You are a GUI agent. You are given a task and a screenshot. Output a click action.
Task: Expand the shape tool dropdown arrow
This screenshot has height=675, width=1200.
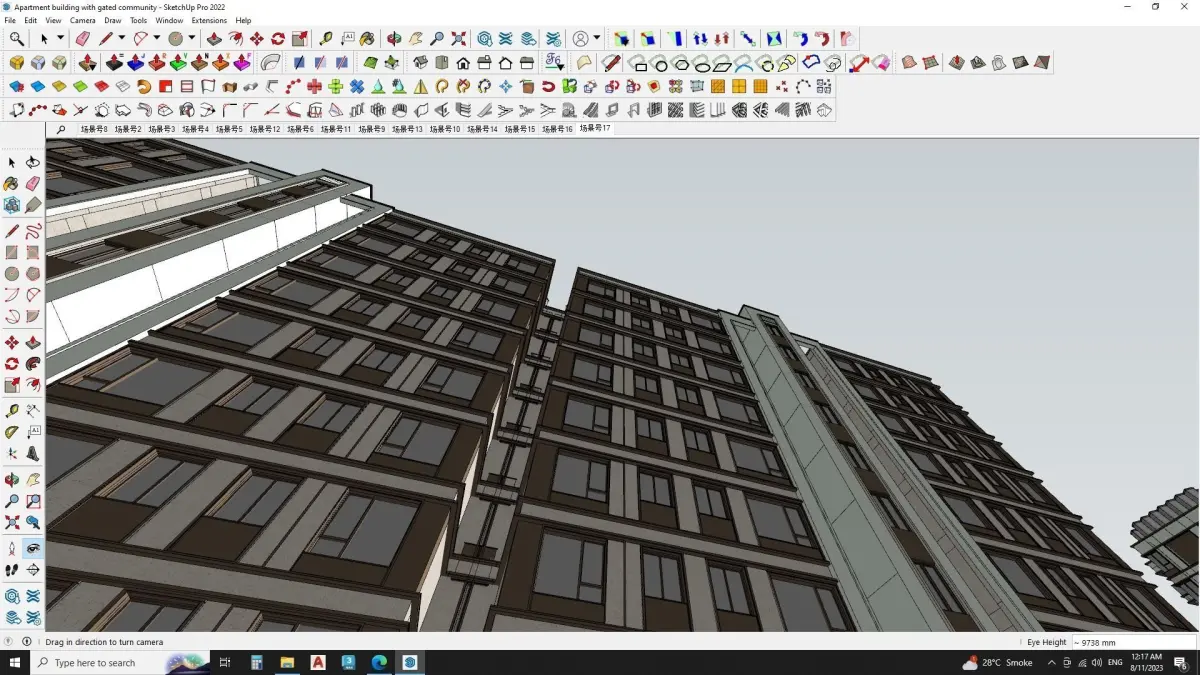(192, 38)
